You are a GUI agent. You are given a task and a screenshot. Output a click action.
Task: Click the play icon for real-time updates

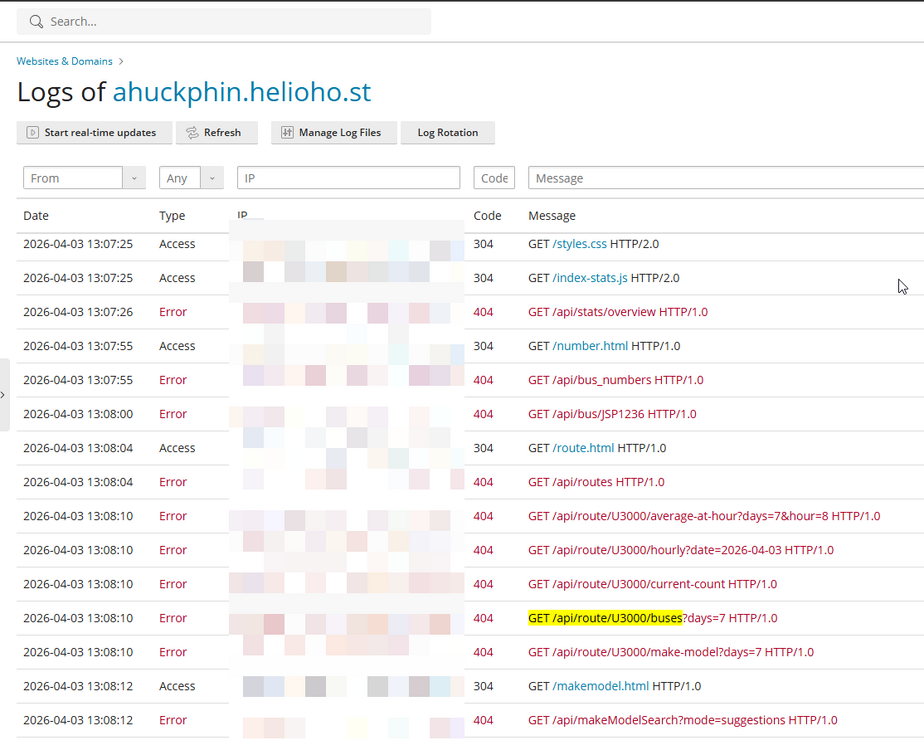tap(33, 132)
